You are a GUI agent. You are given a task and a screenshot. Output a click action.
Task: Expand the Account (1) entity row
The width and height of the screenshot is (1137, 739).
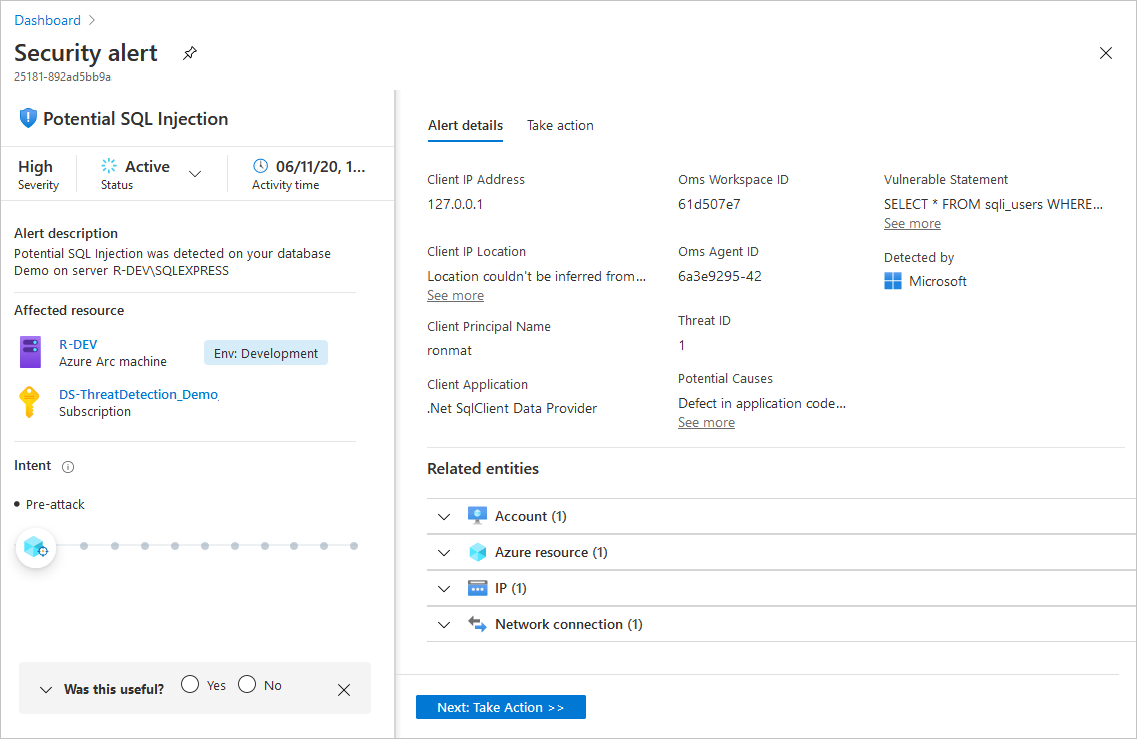pyautogui.click(x=444, y=517)
